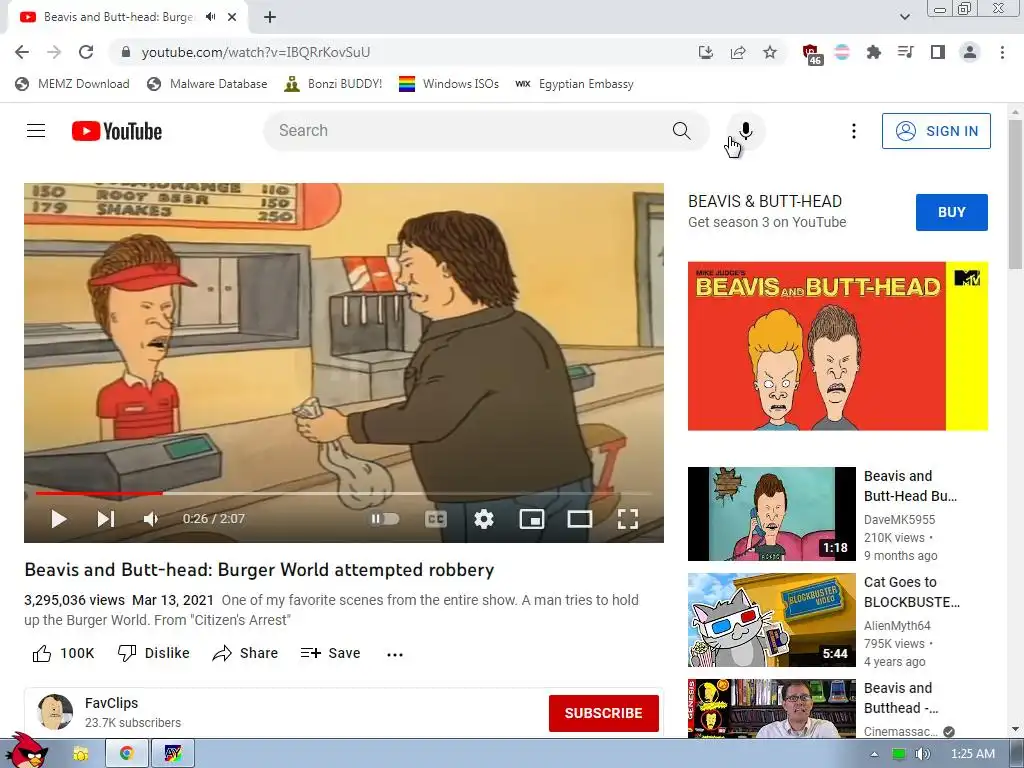This screenshot has height=768, width=1024.
Task: Click the Angry Birds start button
Action: point(29,751)
